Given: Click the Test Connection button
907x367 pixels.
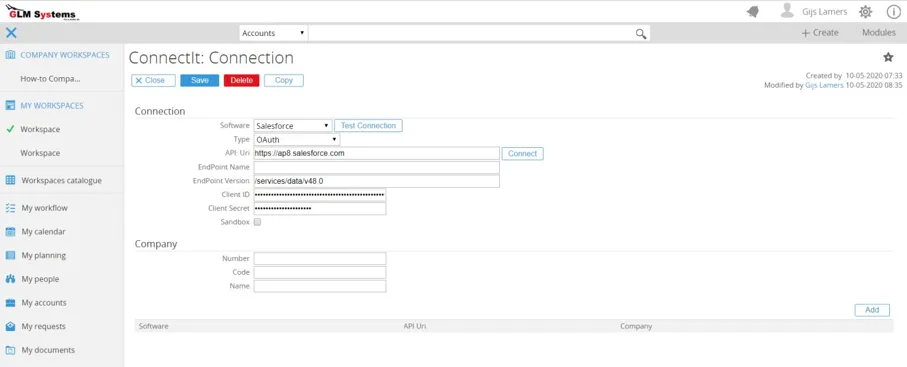Looking at the screenshot, I should 368,126.
